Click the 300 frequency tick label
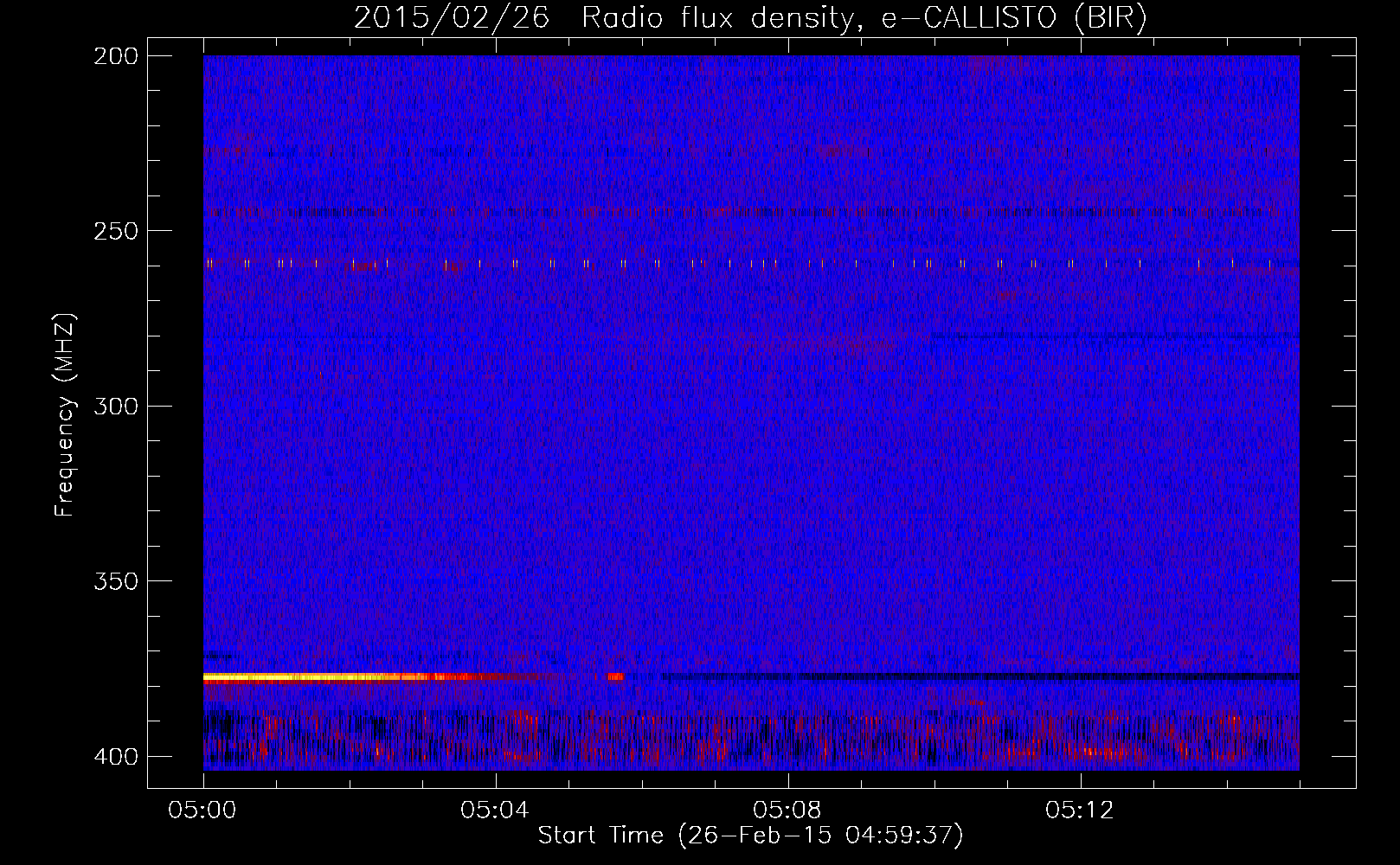The height and width of the screenshot is (865, 1400). click(115, 407)
